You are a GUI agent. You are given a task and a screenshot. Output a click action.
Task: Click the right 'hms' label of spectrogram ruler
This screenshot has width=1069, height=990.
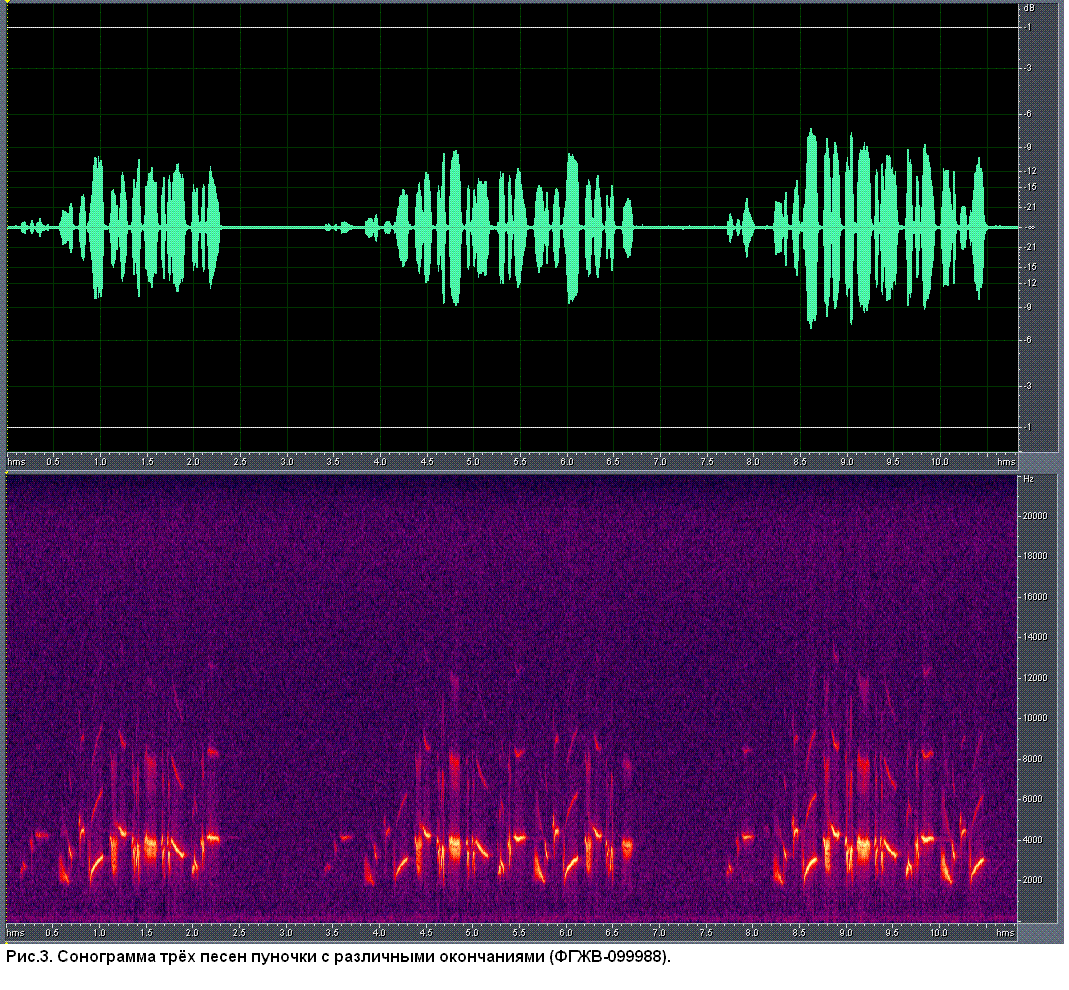click(x=1006, y=935)
